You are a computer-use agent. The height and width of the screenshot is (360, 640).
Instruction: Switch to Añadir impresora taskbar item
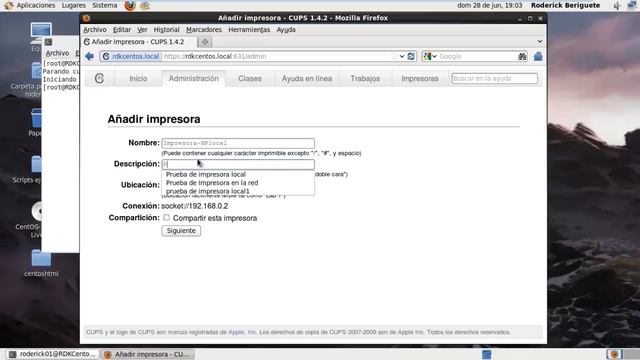coord(147,354)
